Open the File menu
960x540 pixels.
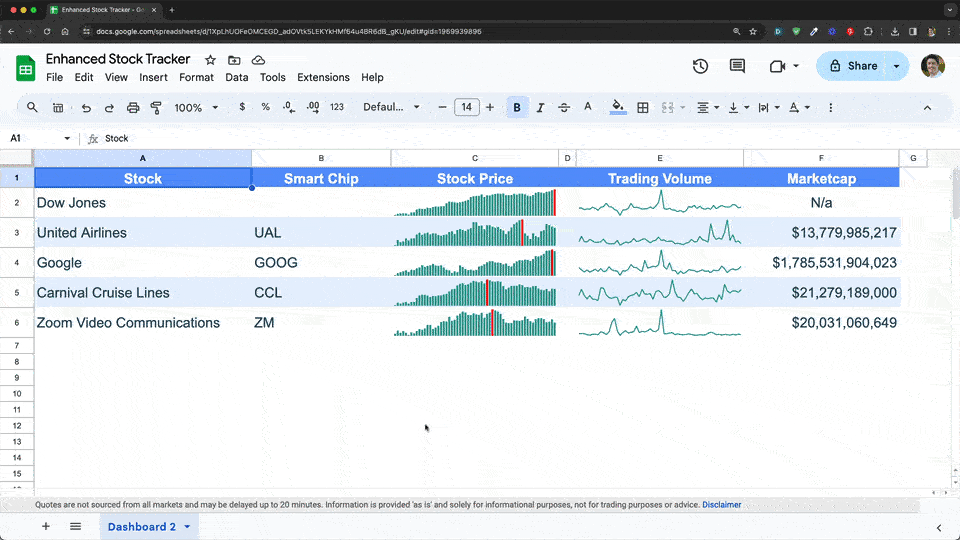pos(54,77)
